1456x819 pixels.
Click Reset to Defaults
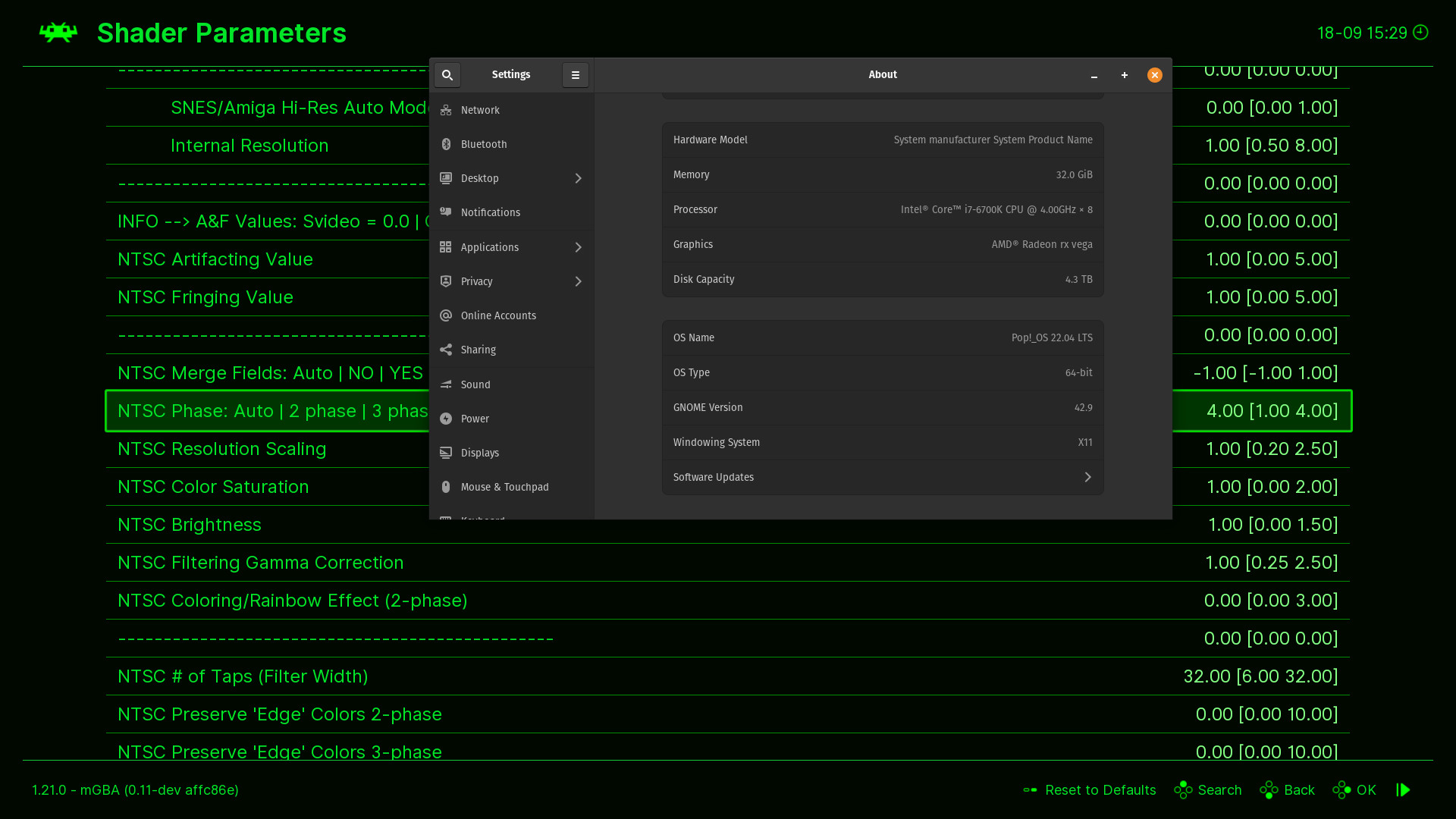pyautogui.click(x=1100, y=790)
